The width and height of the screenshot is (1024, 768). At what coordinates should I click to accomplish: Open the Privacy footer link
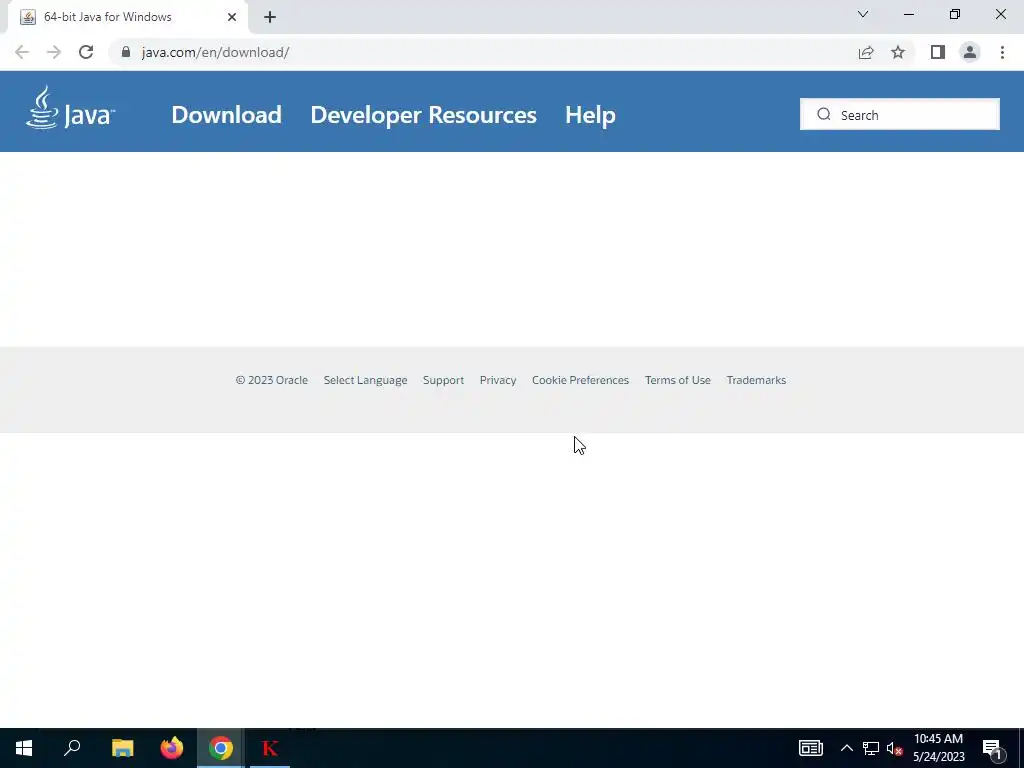click(498, 380)
